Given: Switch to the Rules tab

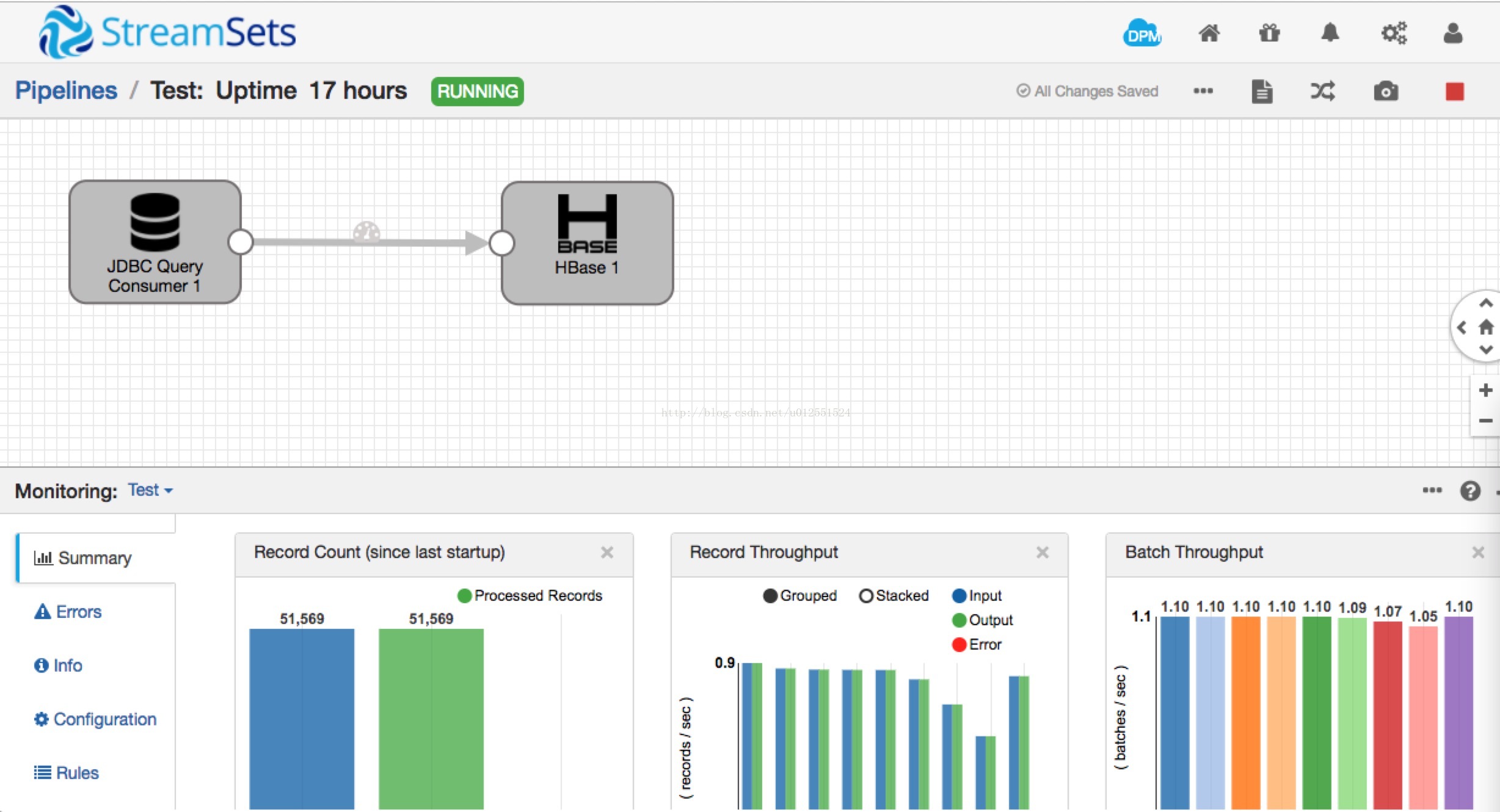Looking at the screenshot, I should coord(66,773).
